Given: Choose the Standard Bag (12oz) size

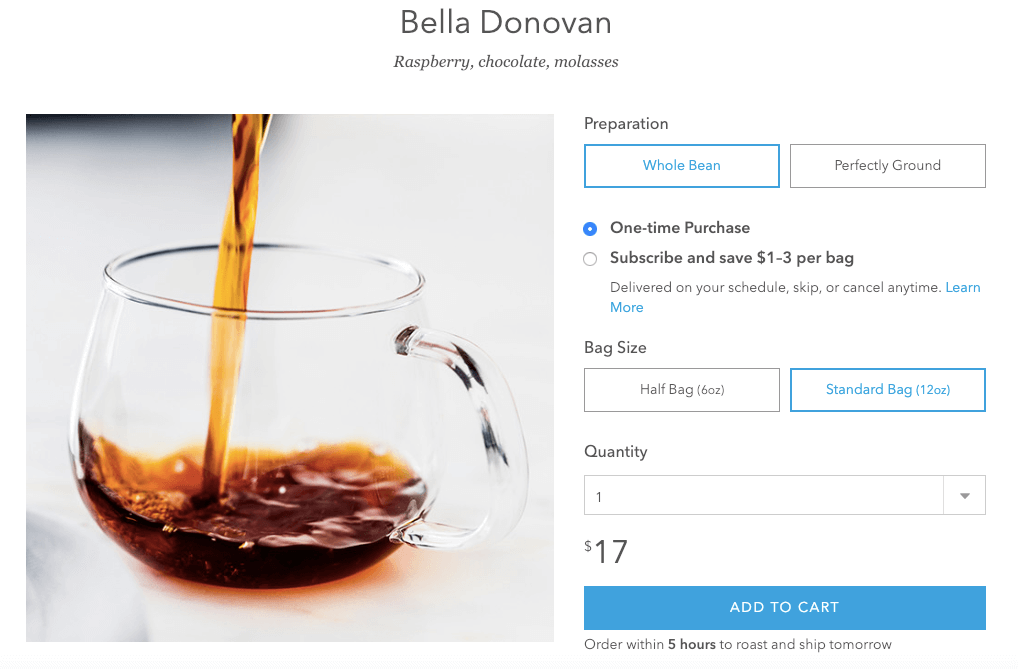Looking at the screenshot, I should tap(888, 390).
